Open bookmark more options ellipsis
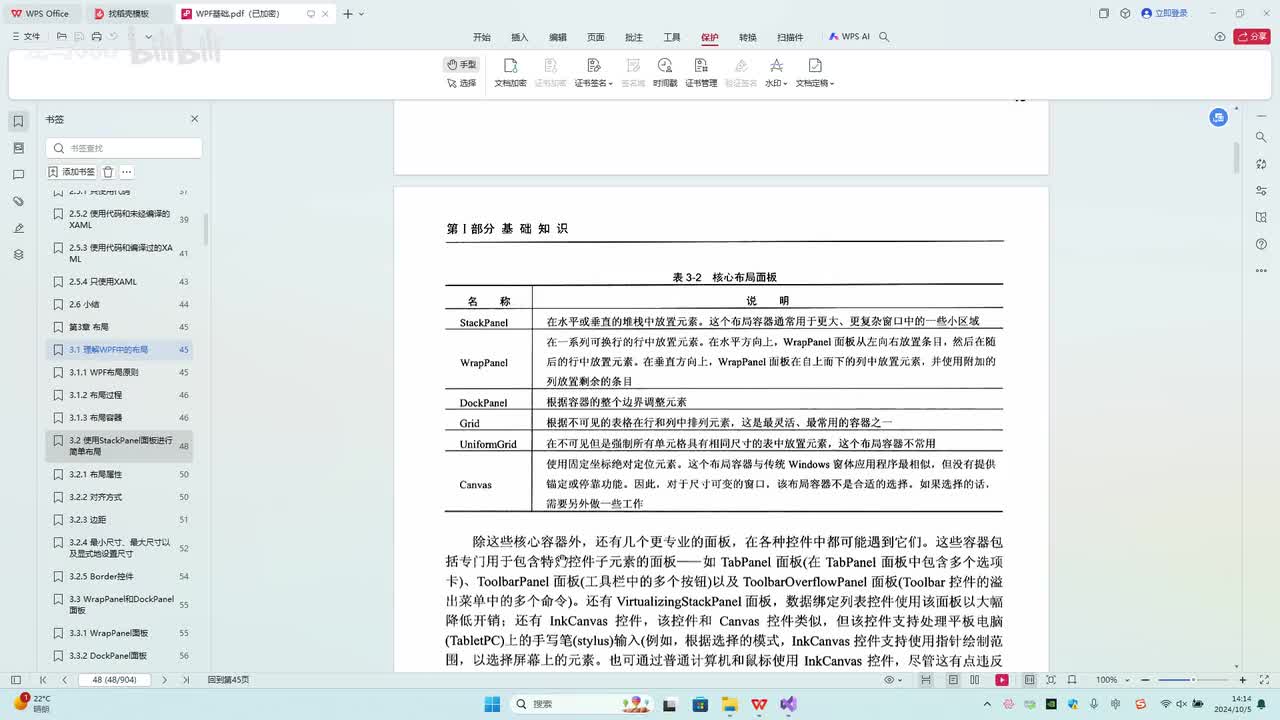 (x=126, y=172)
